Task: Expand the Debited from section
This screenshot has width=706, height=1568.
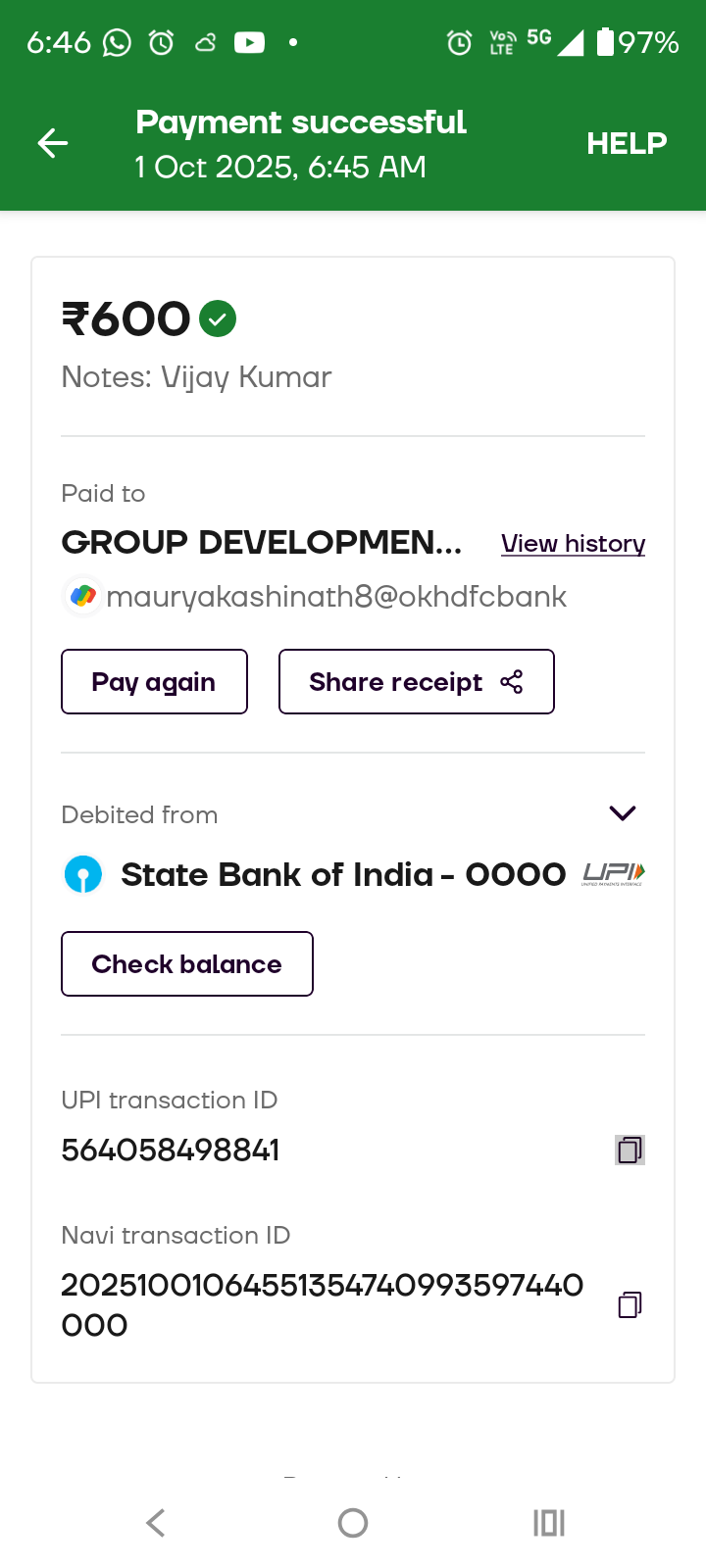Action: click(623, 813)
